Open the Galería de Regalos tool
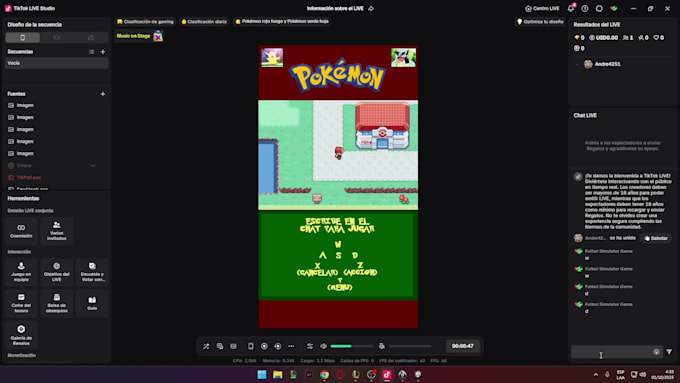680x383 pixels. [x=21, y=334]
